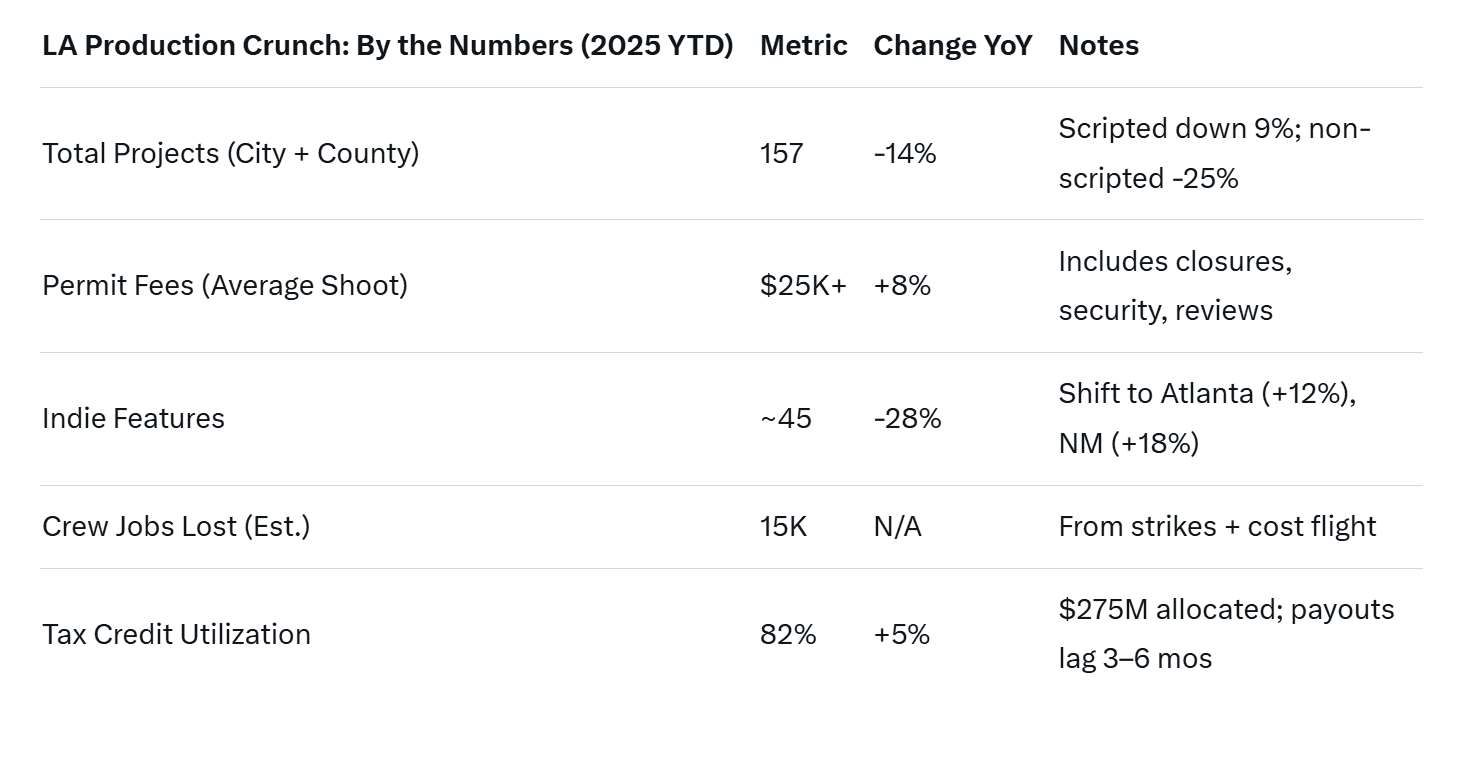
Task: Click the 157 metric value
Action: coord(781,154)
